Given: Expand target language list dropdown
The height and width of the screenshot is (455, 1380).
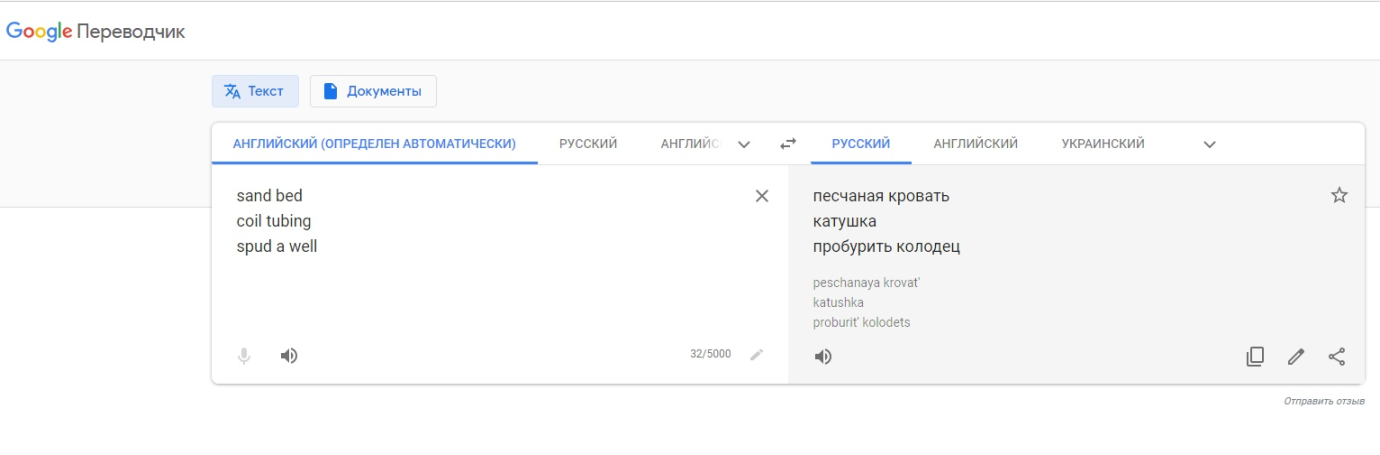Looking at the screenshot, I should coord(1209,144).
